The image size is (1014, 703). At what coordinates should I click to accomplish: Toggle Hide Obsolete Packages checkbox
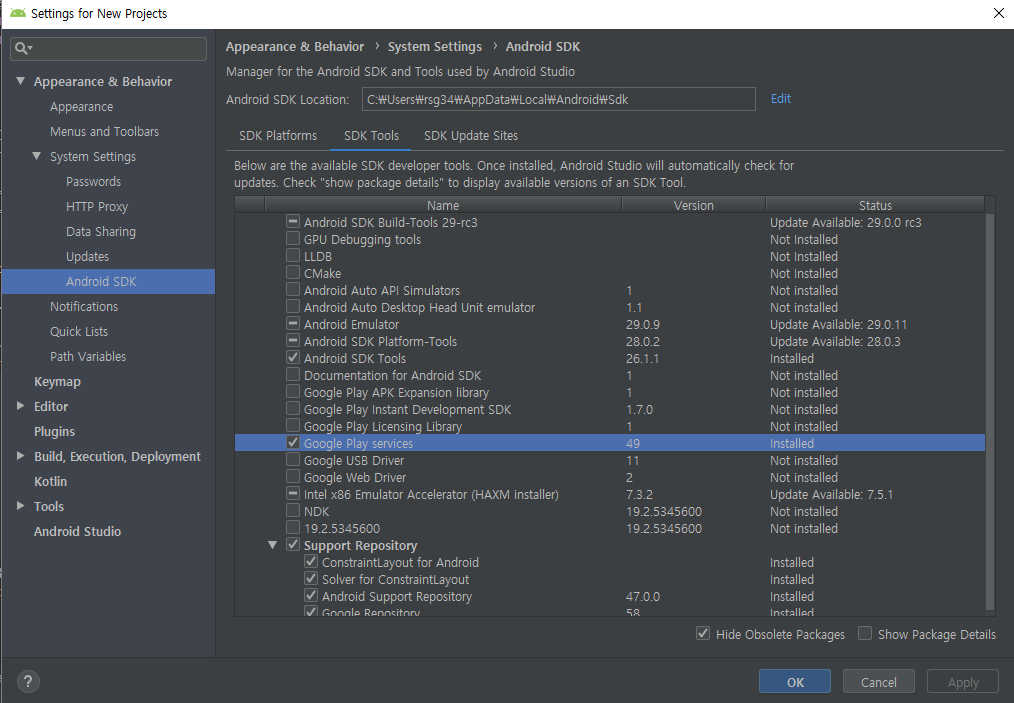point(703,634)
